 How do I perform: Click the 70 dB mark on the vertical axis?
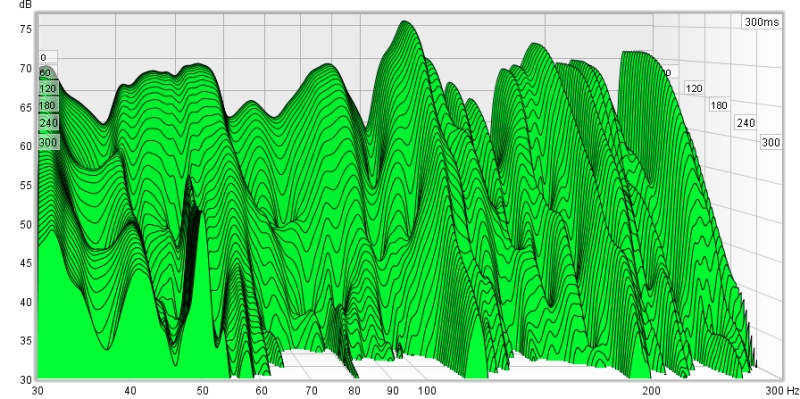26,68
